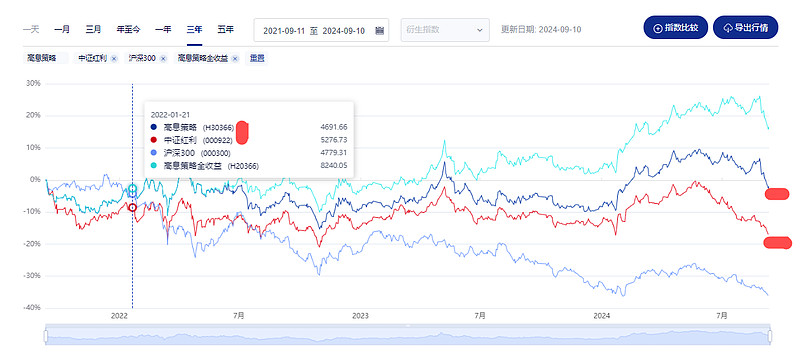Click the right handle of timeline range slider
Screen dimensions: 800x361
tap(770, 336)
